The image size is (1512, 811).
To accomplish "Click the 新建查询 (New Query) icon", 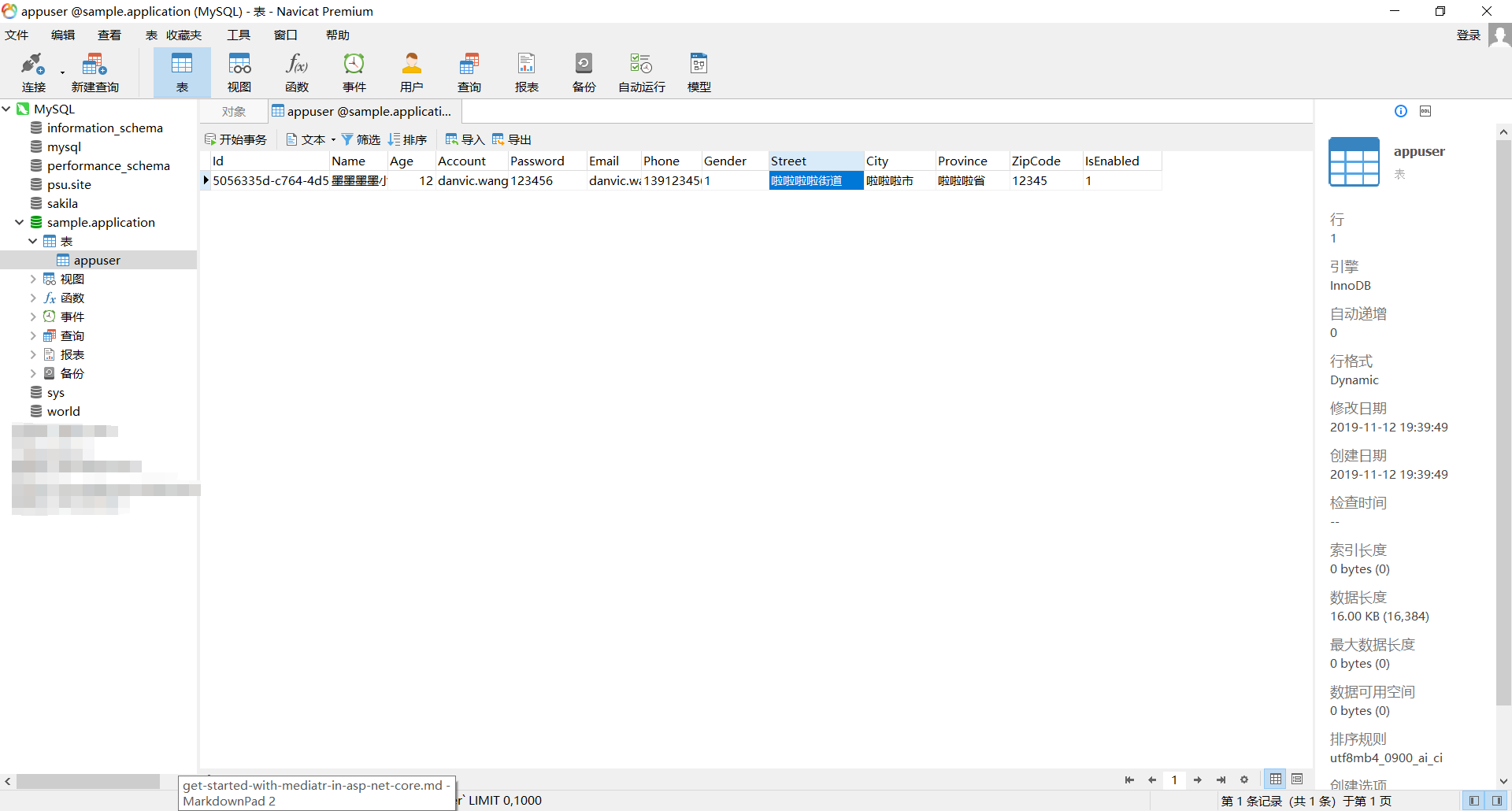I will (x=94, y=72).
